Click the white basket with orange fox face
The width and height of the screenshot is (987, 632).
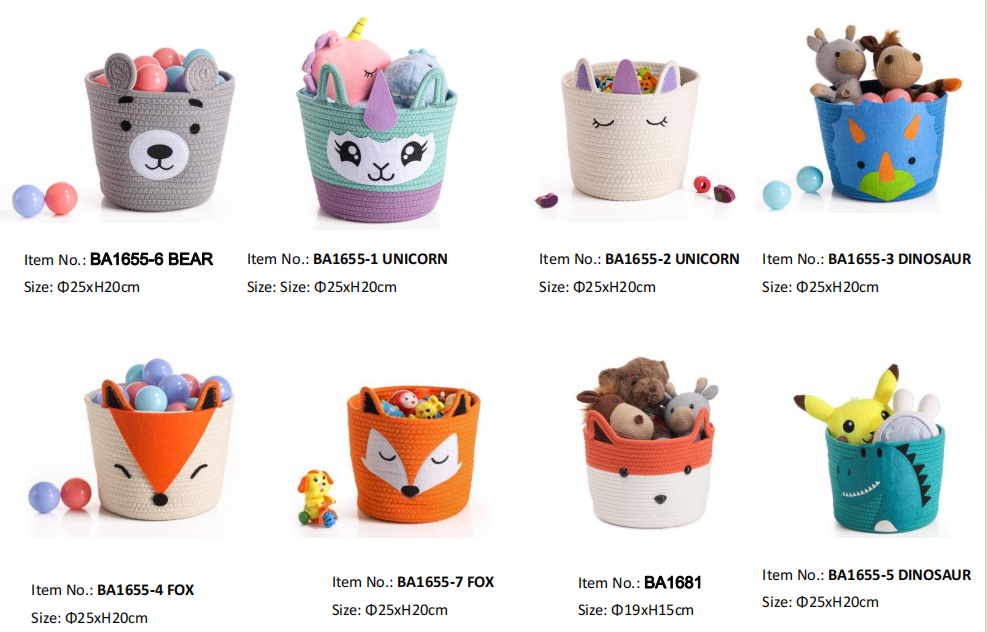pos(159,449)
